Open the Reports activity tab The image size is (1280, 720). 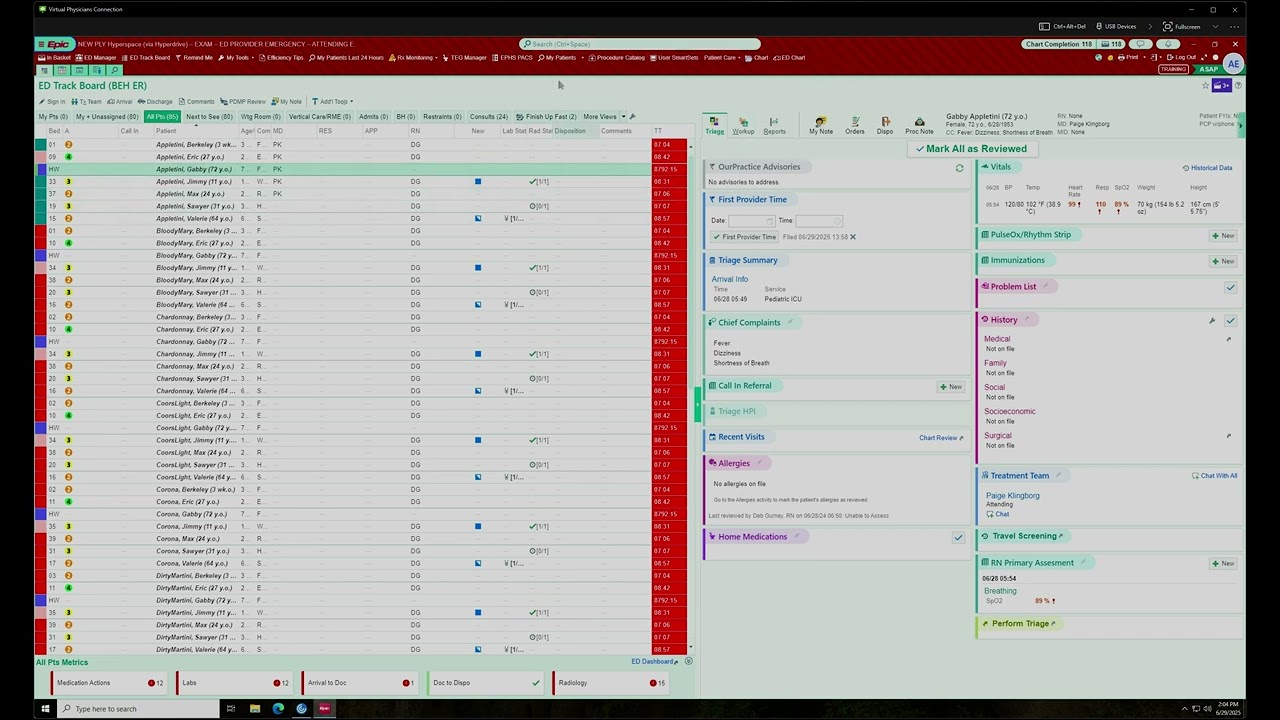click(774, 126)
